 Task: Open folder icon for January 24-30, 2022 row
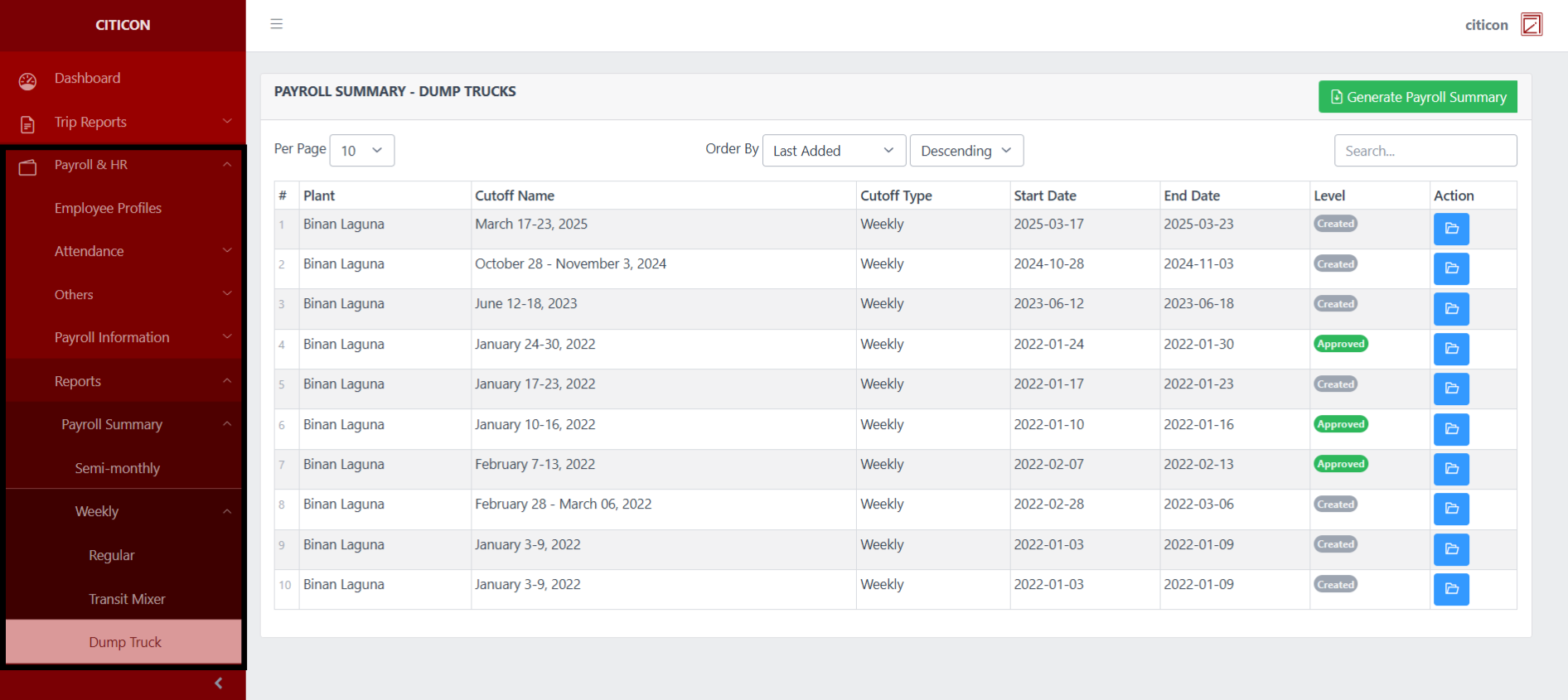[x=1450, y=349]
